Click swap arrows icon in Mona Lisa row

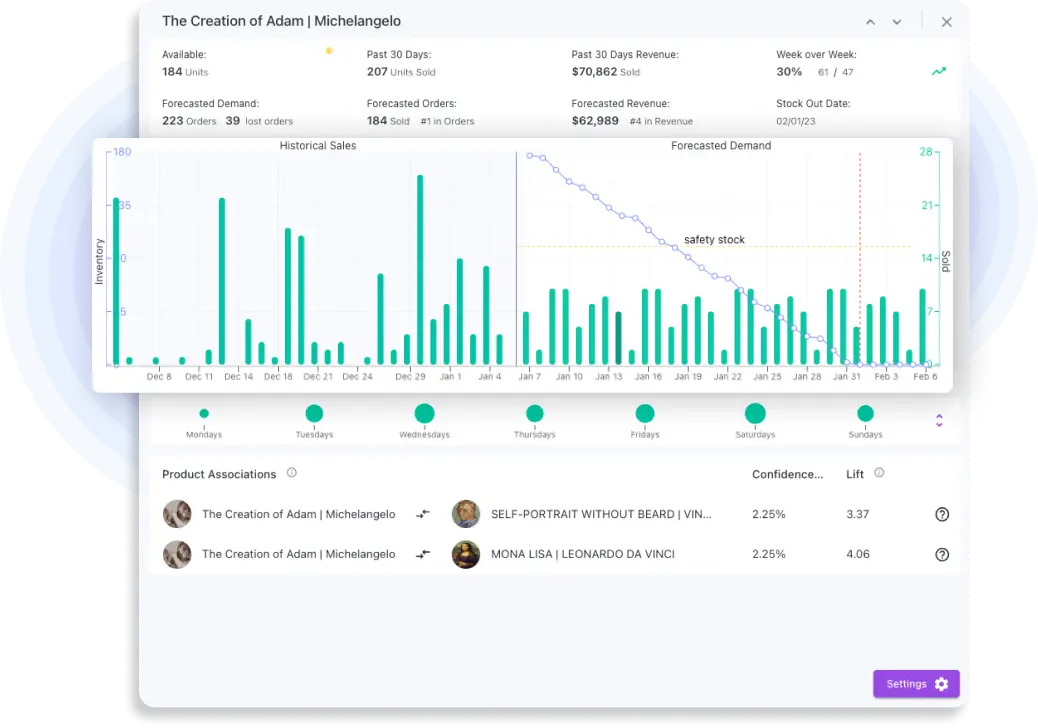pyautogui.click(x=423, y=554)
